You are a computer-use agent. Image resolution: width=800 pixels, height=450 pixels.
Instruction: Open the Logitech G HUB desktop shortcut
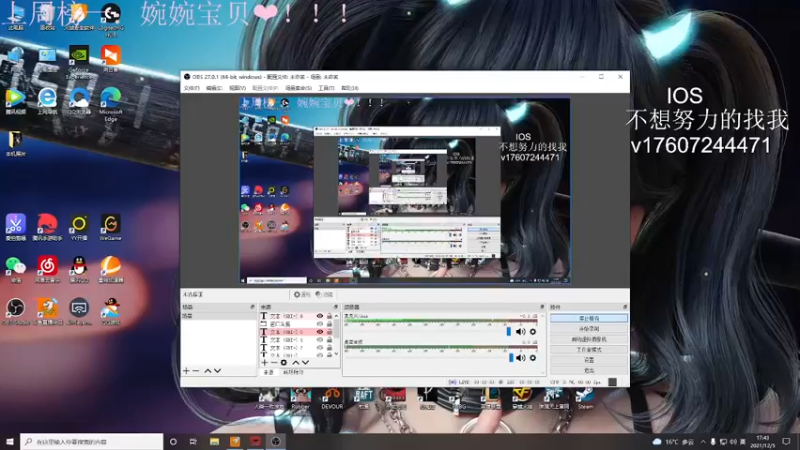[111, 20]
